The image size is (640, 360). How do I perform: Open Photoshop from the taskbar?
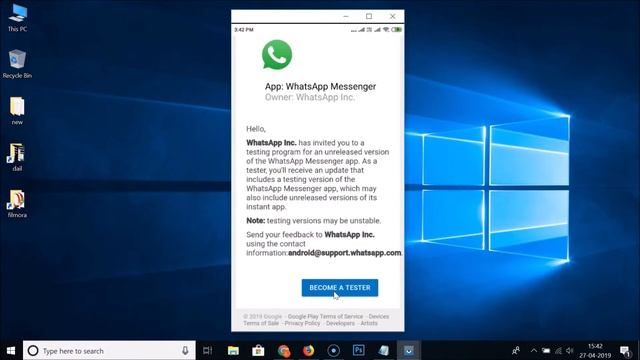click(358, 351)
